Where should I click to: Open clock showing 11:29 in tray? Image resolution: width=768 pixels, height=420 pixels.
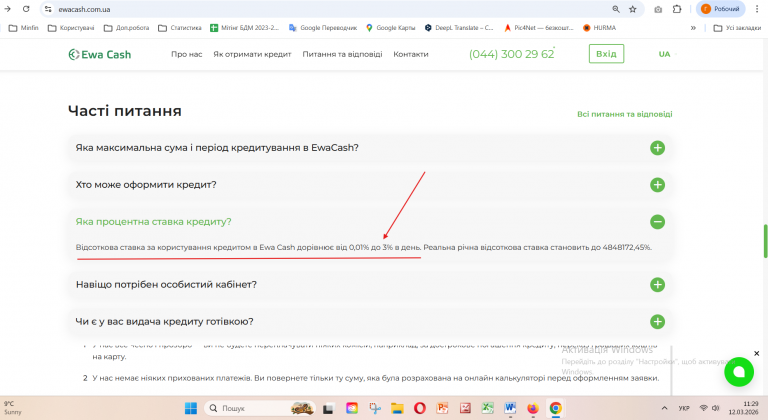coord(744,408)
